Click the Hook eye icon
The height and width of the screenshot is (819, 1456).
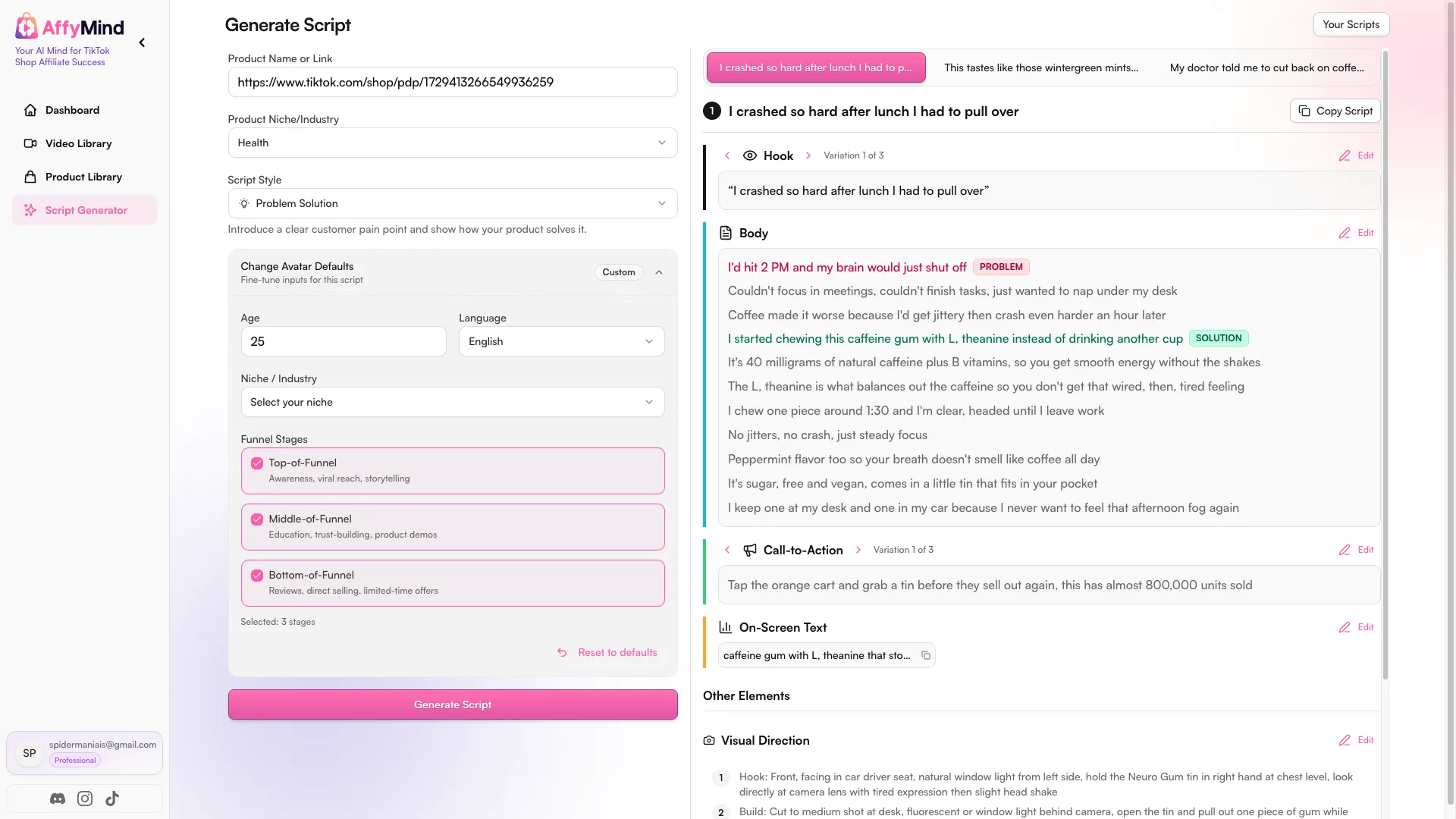[x=750, y=155]
